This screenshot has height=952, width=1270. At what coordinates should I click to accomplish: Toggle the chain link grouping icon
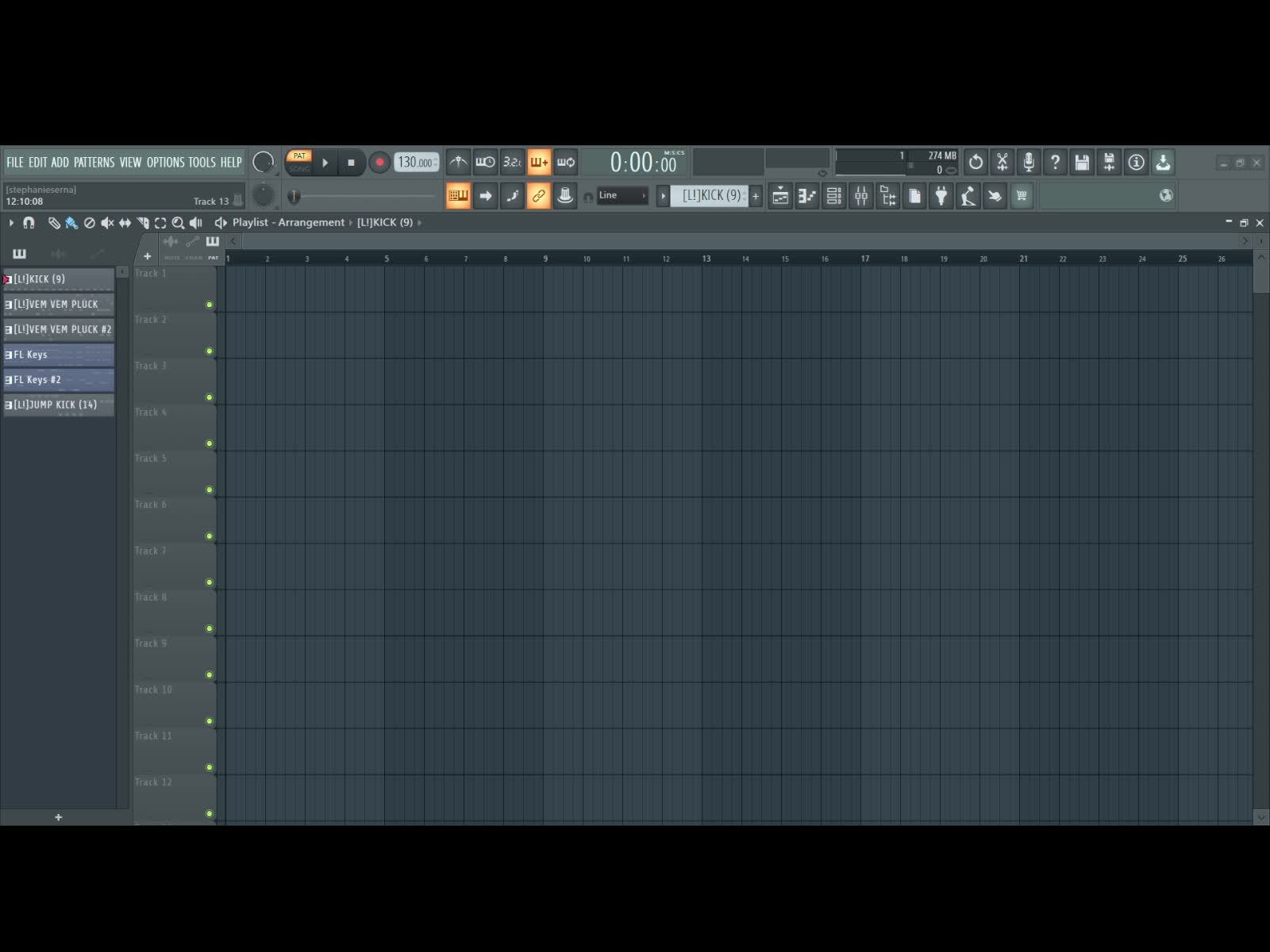click(x=539, y=195)
